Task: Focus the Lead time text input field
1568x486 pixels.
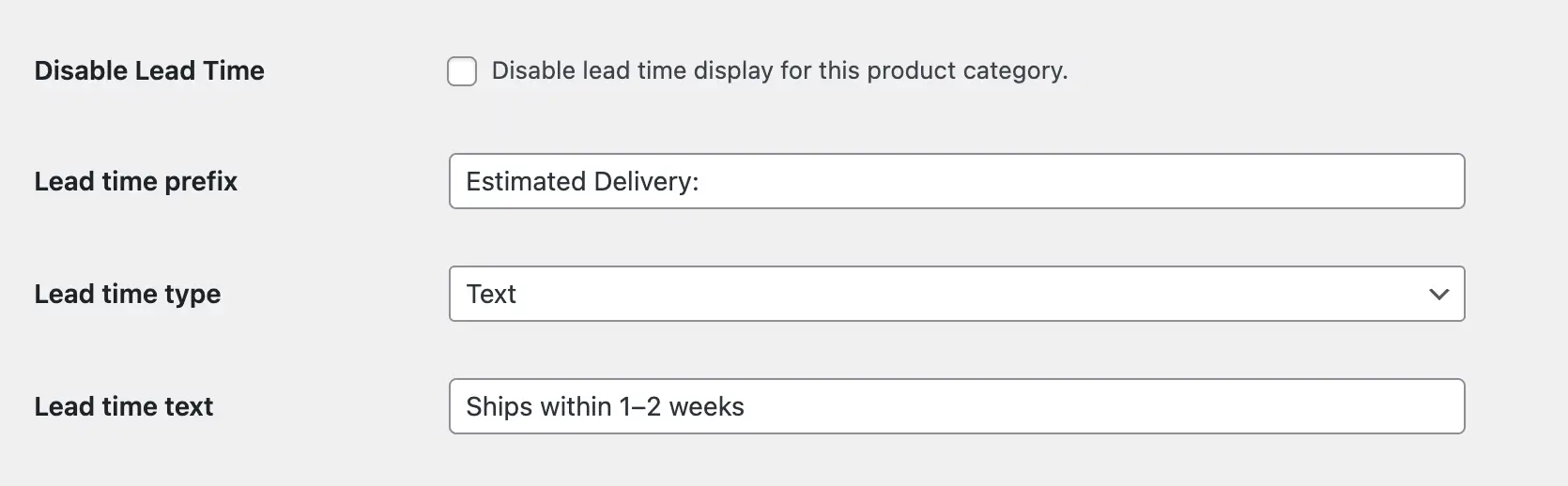Action: click(956, 407)
